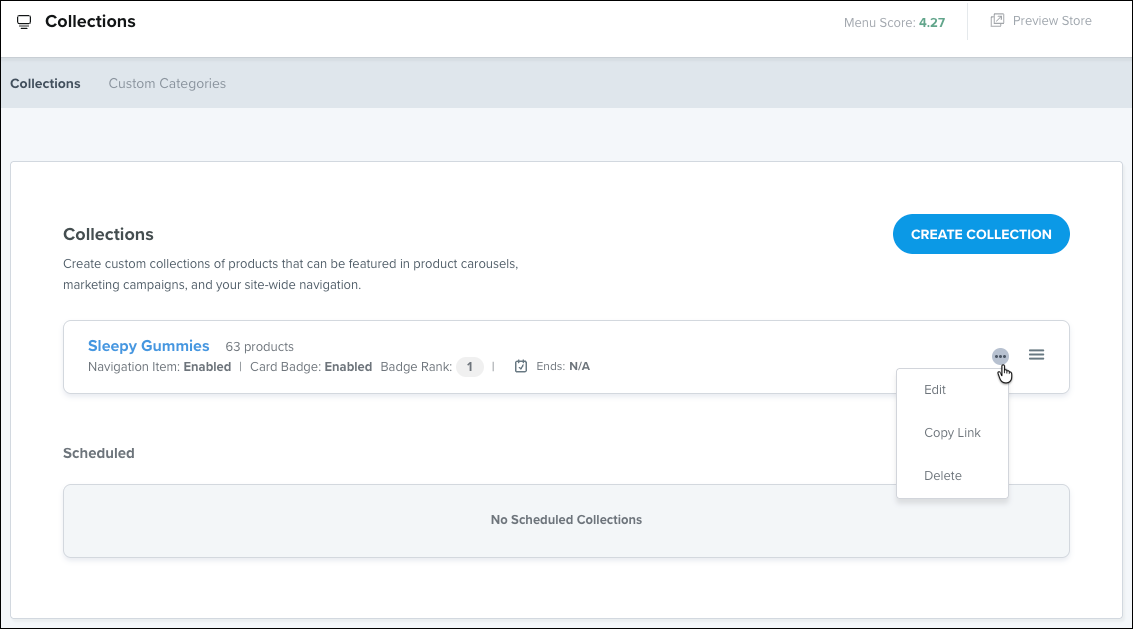Open the three-dot options menu for Sleepy Gummies
Screen dimensions: 1133x629
coord(1000,356)
